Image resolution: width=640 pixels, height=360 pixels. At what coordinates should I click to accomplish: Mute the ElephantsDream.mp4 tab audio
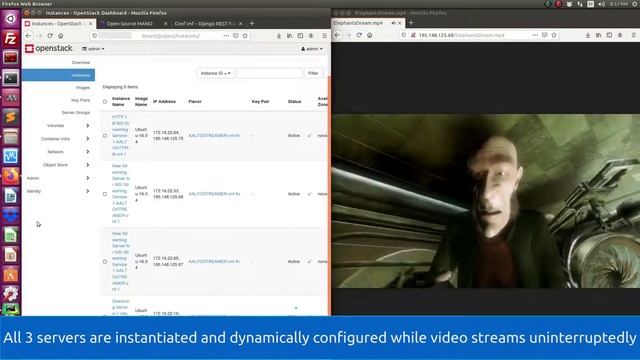click(393, 23)
